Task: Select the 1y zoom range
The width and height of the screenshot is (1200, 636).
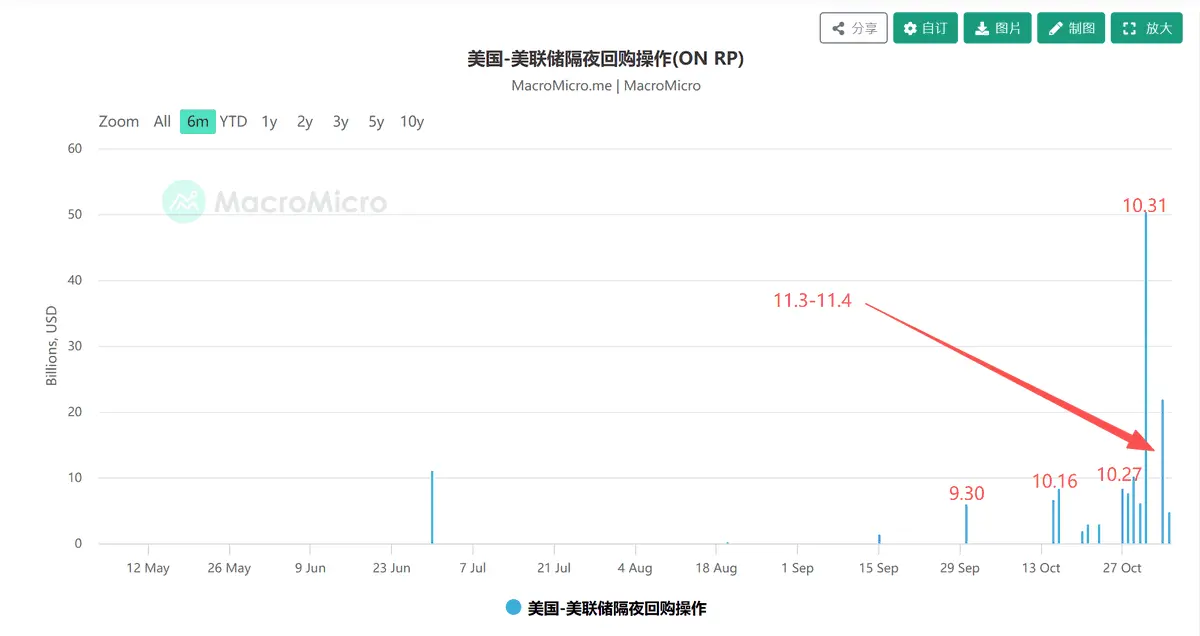Action: pos(269,121)
